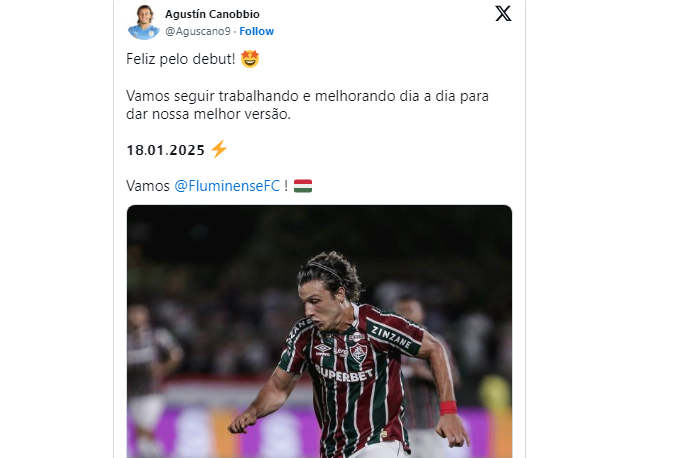Click the Zinzane logo on the sleeve

click(x=391, y=337)
